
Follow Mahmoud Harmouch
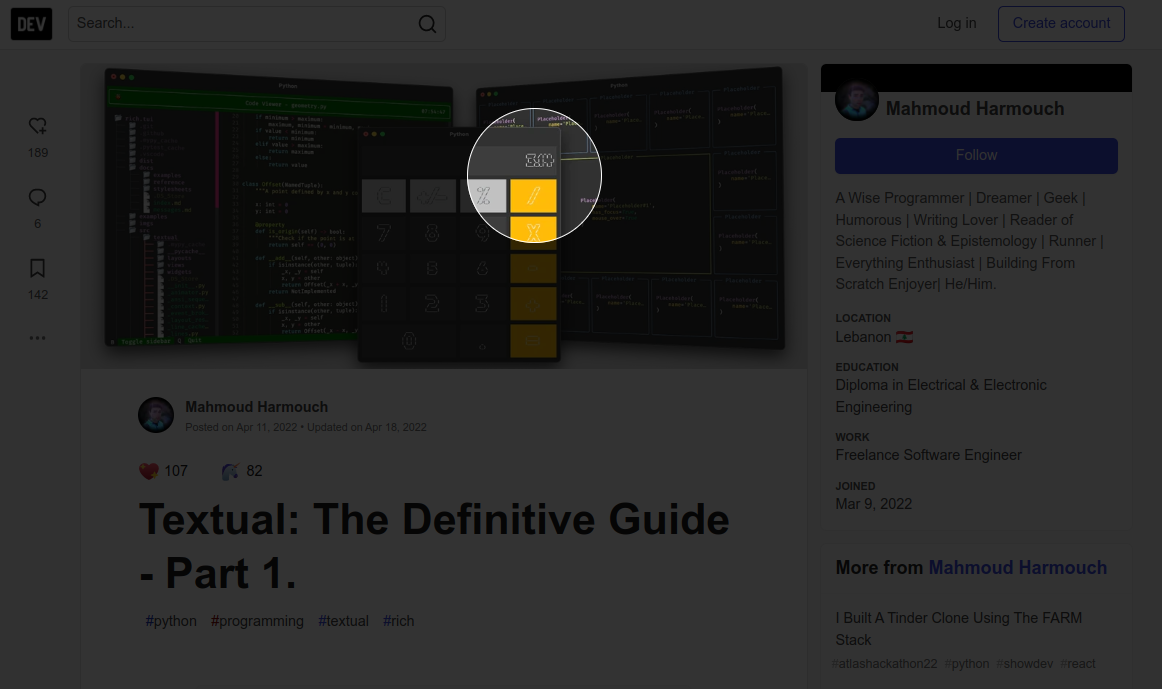pos(976,156)
